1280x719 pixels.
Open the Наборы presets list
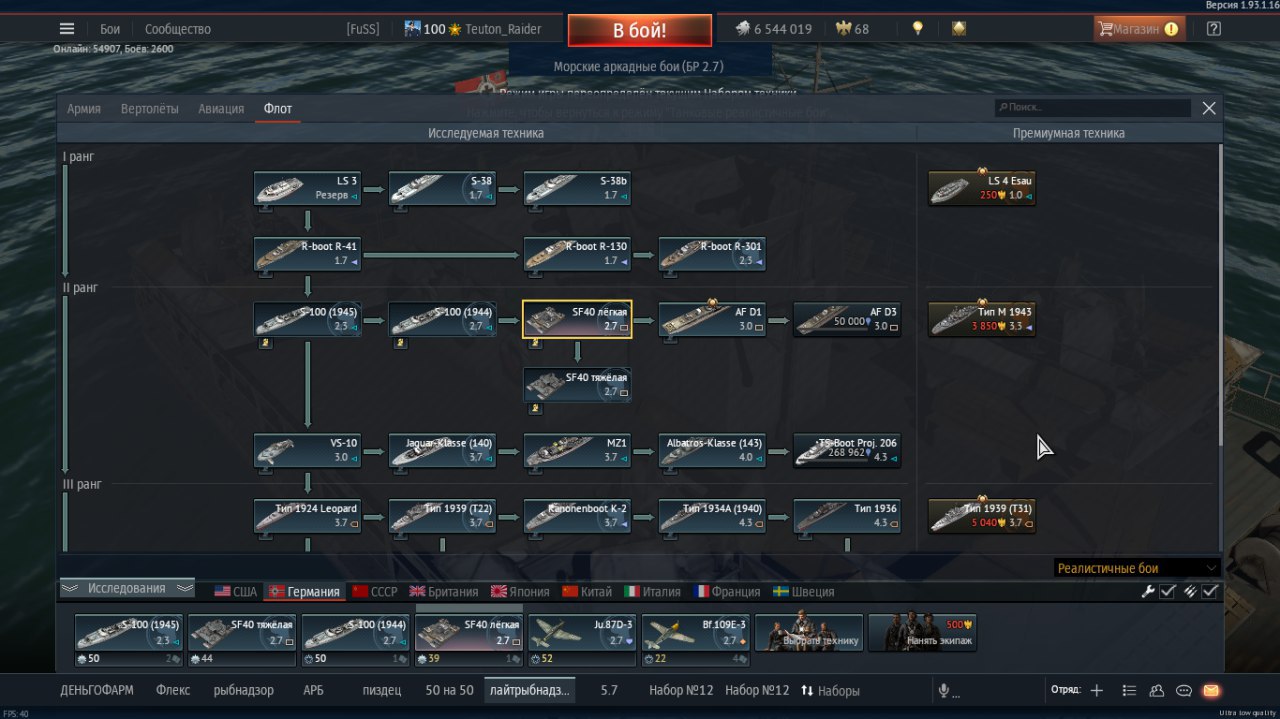[830, 690]
